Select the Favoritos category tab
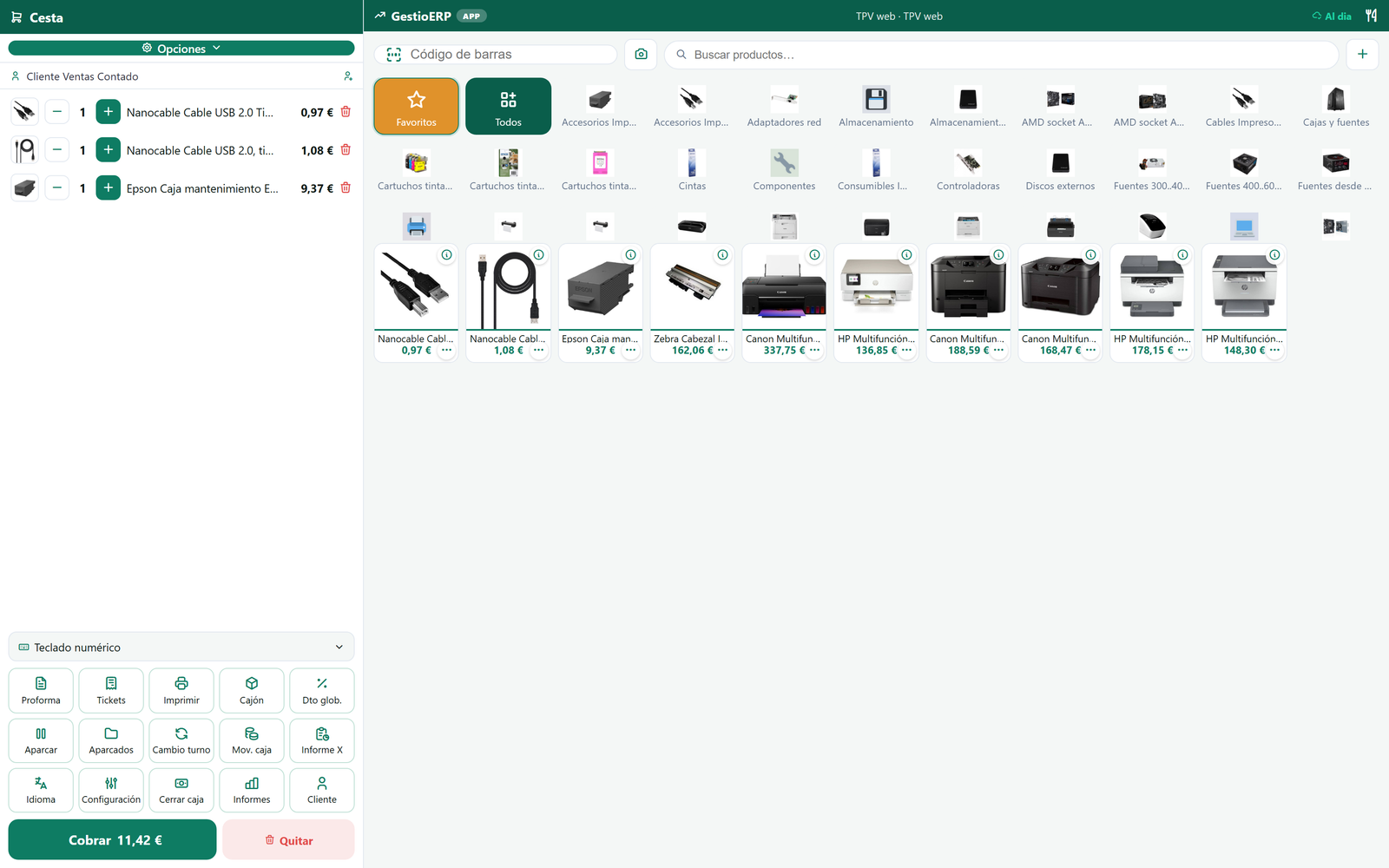Viewport: 1389px width, 868px height. click(417, 106)
